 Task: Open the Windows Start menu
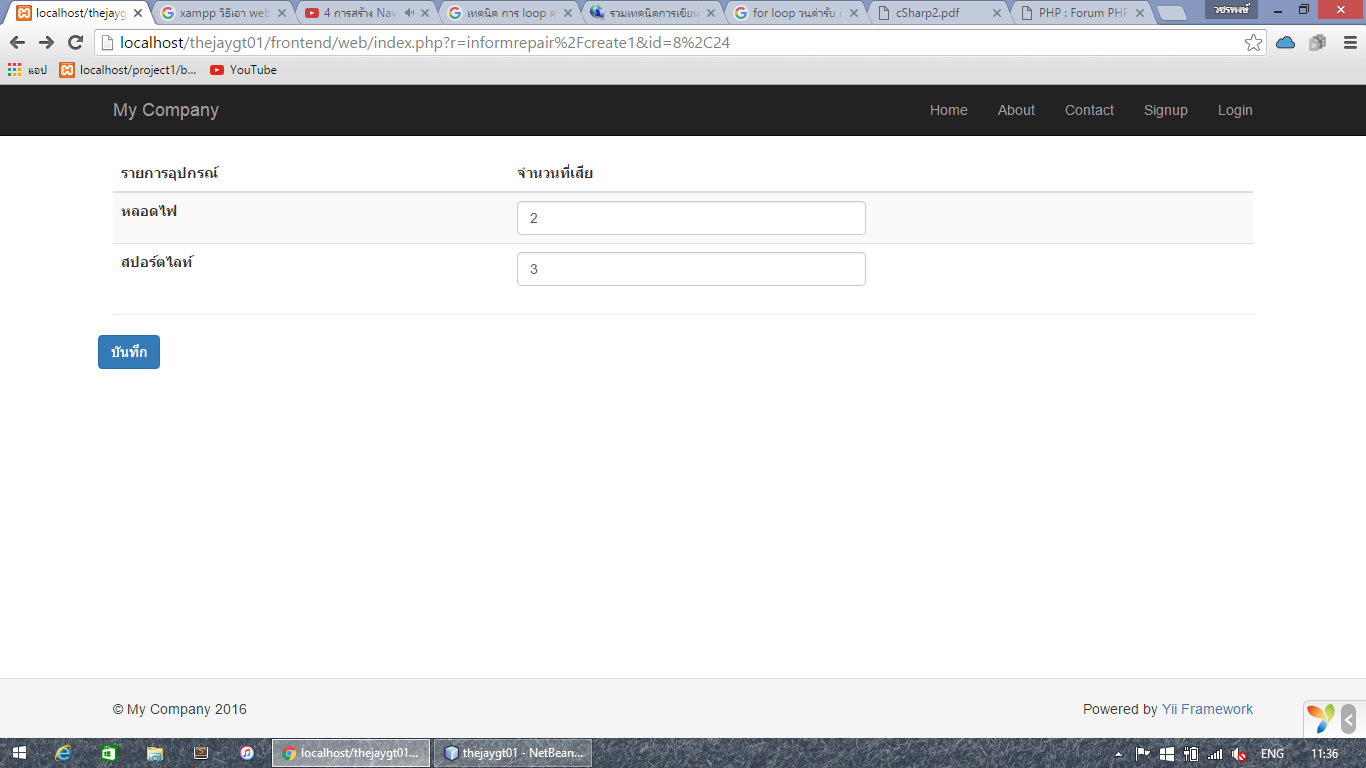click(x=19, y=753)
